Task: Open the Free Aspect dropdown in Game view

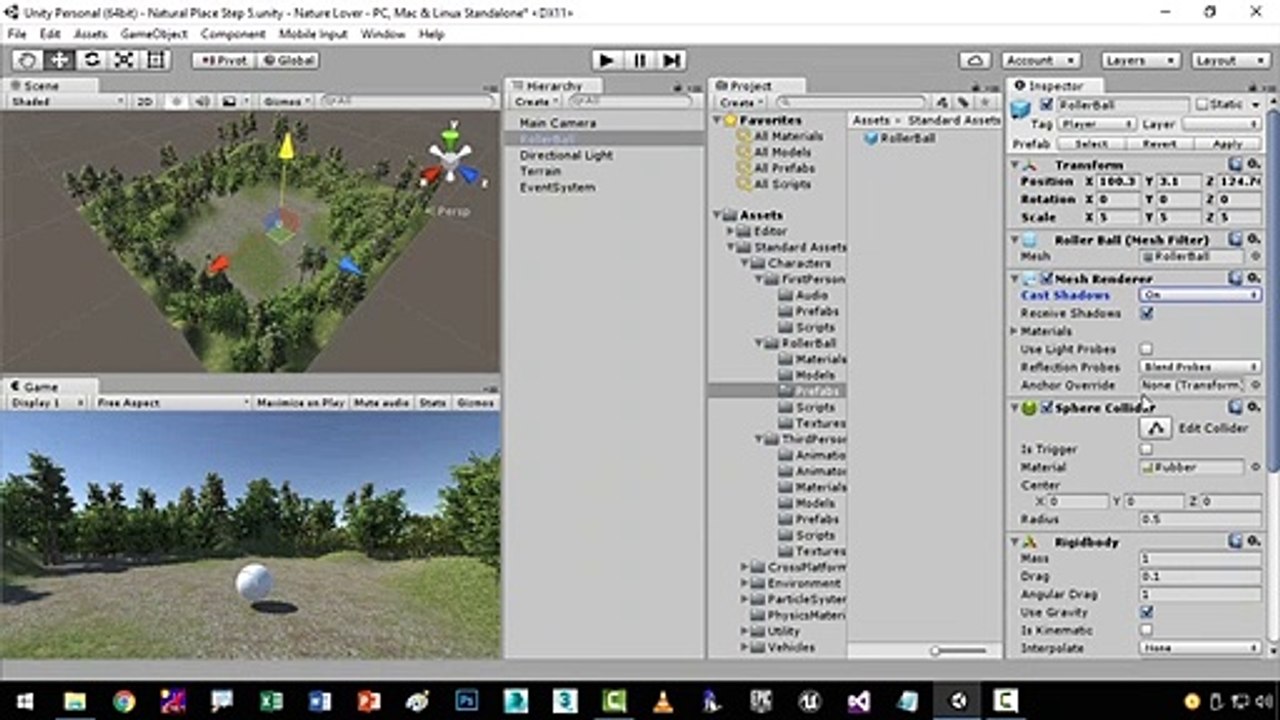Action: (x=171, y=402)
